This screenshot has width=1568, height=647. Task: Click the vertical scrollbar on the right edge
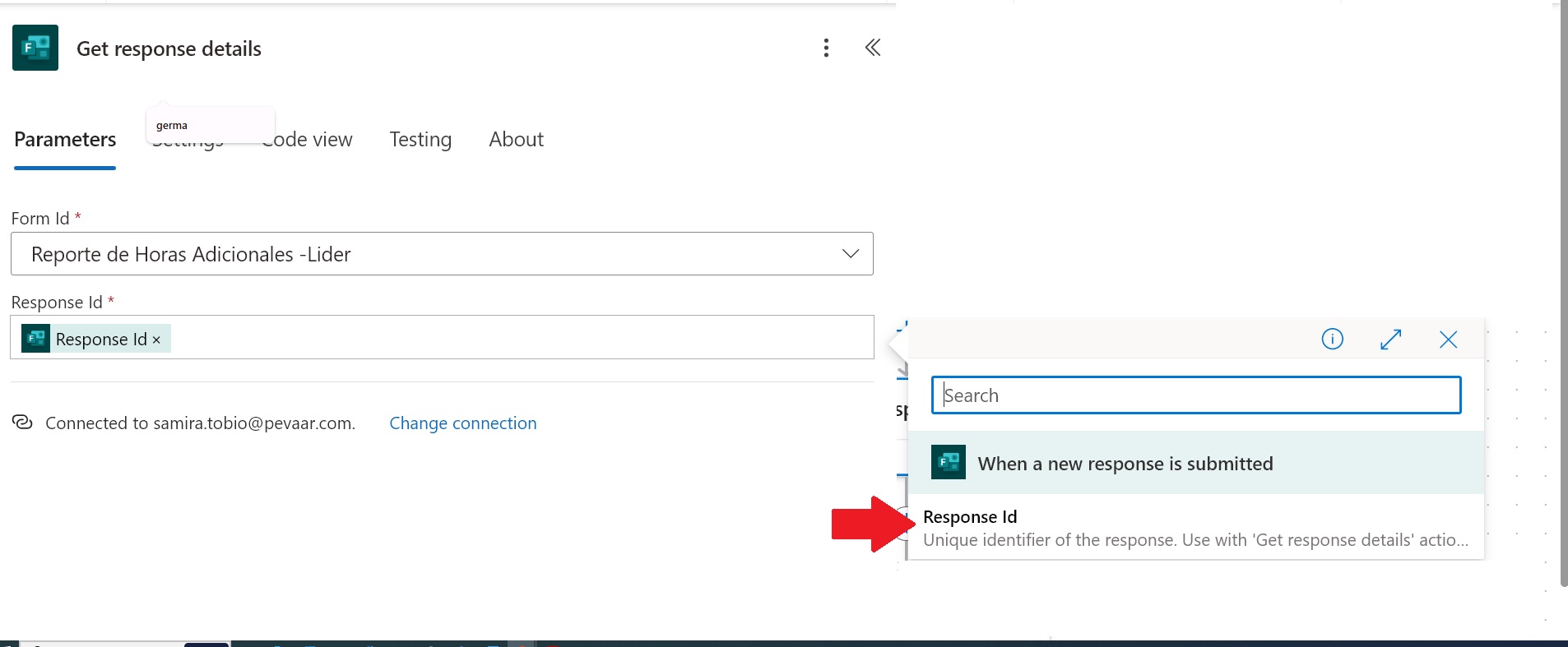point(1563,296)
